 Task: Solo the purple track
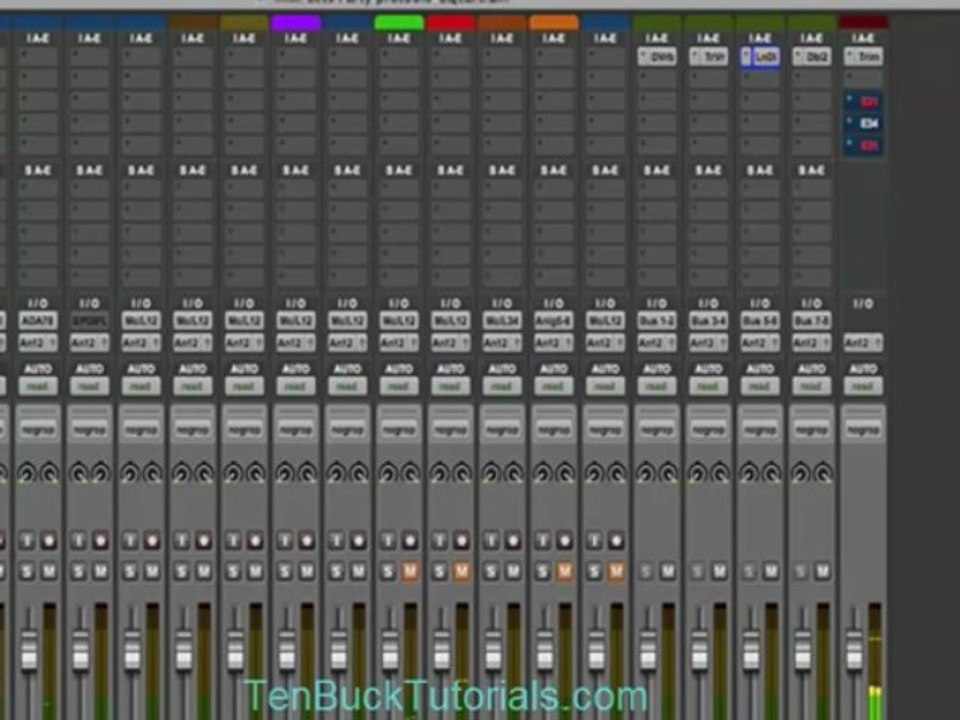click(285, 572)
